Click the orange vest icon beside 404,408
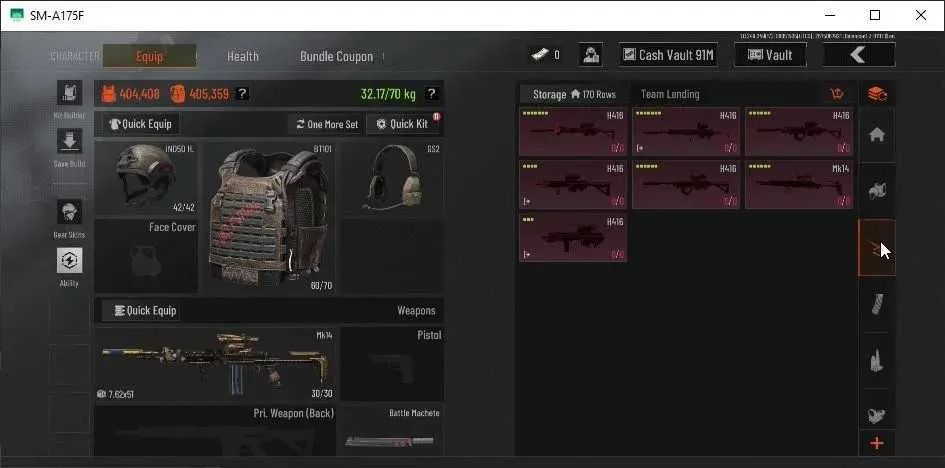Screen dimensions: 945x468 (108, 94)
